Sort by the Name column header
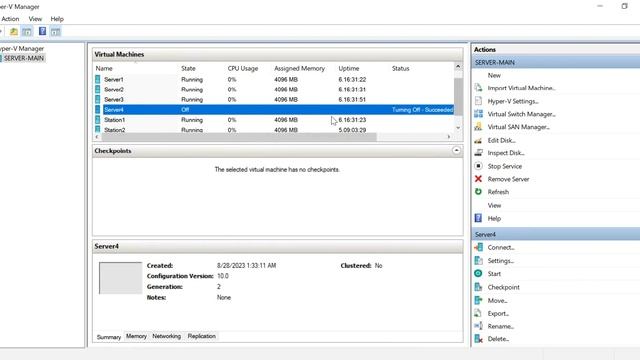This screenshot has height=360, width=640. pyautogui.click(x=104, y=68)
